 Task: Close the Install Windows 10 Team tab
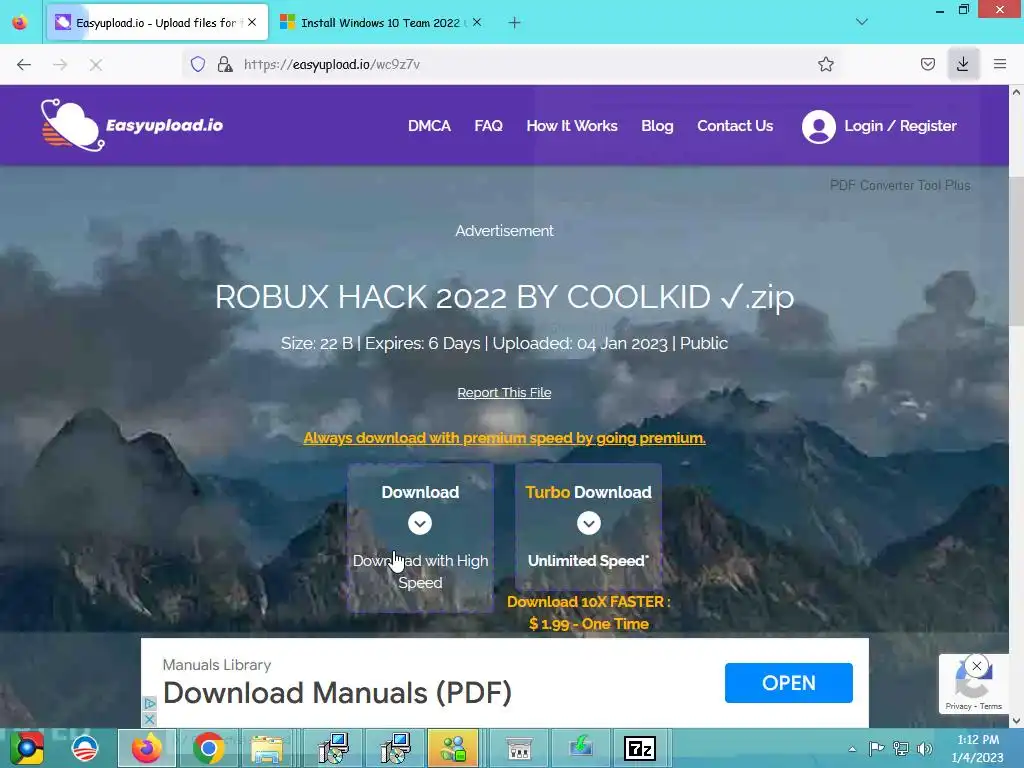point(477,22)
